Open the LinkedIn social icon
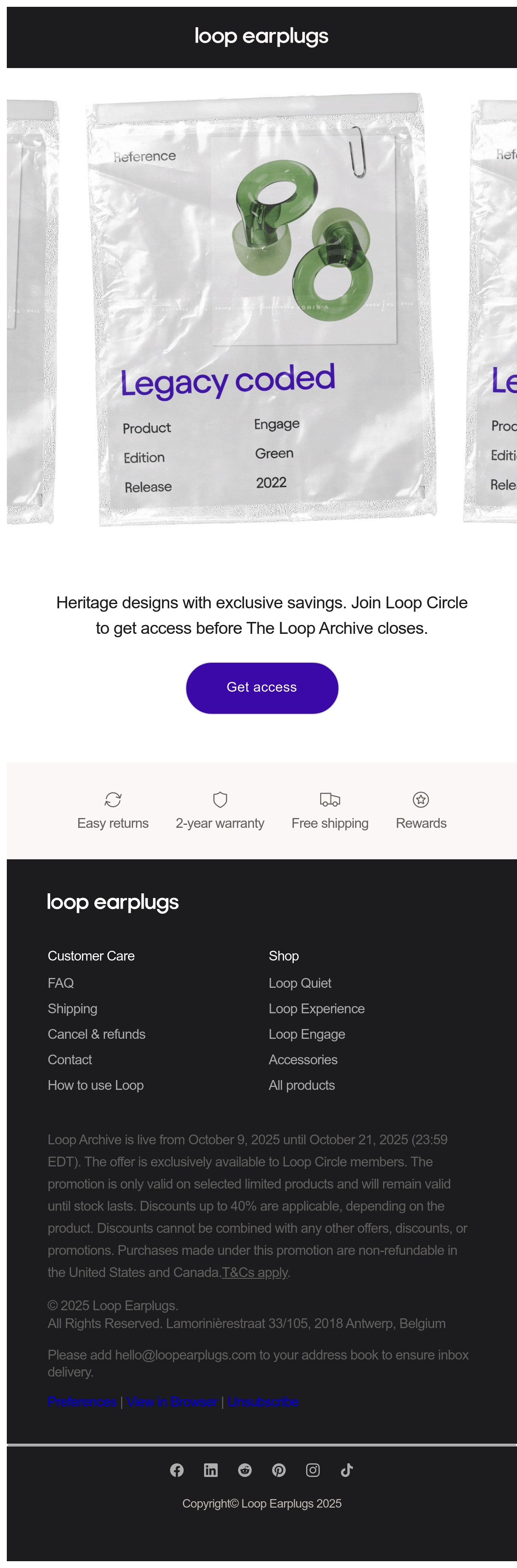 [211, 1470]
